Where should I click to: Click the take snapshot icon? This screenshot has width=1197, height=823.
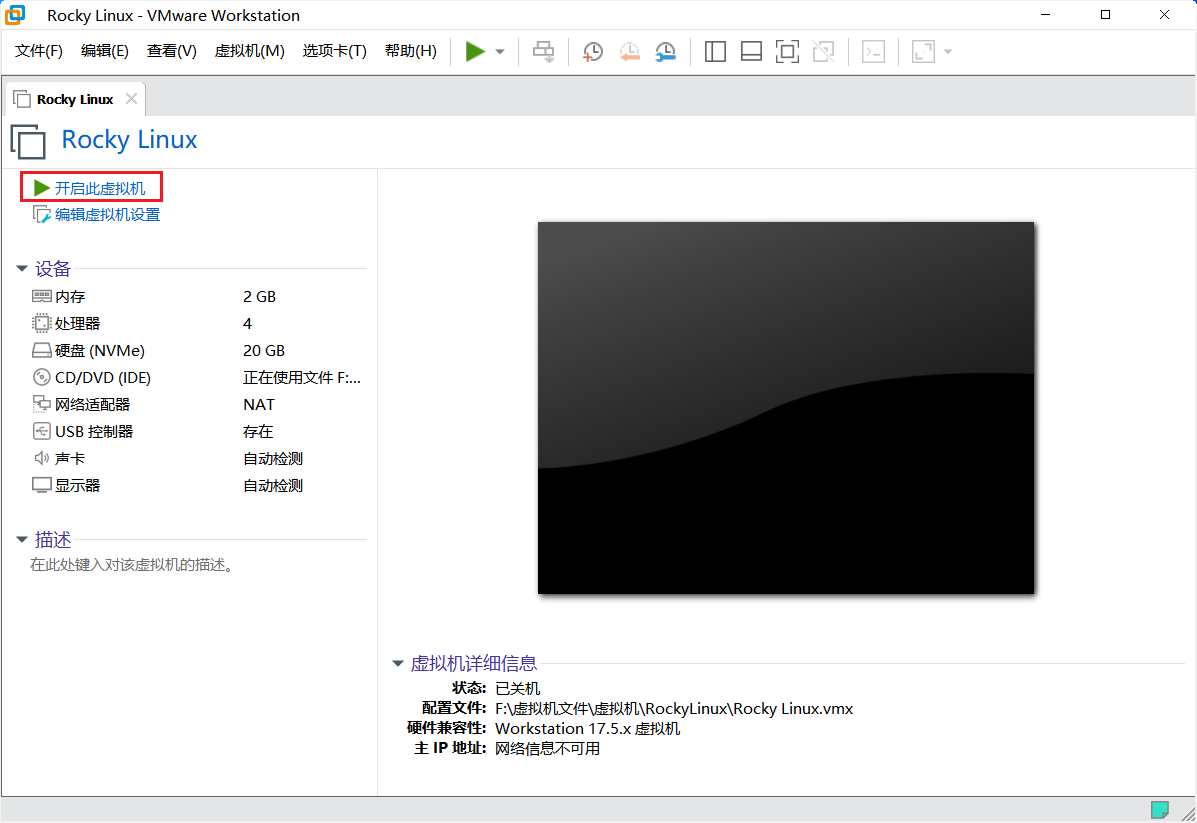[592, 51]
